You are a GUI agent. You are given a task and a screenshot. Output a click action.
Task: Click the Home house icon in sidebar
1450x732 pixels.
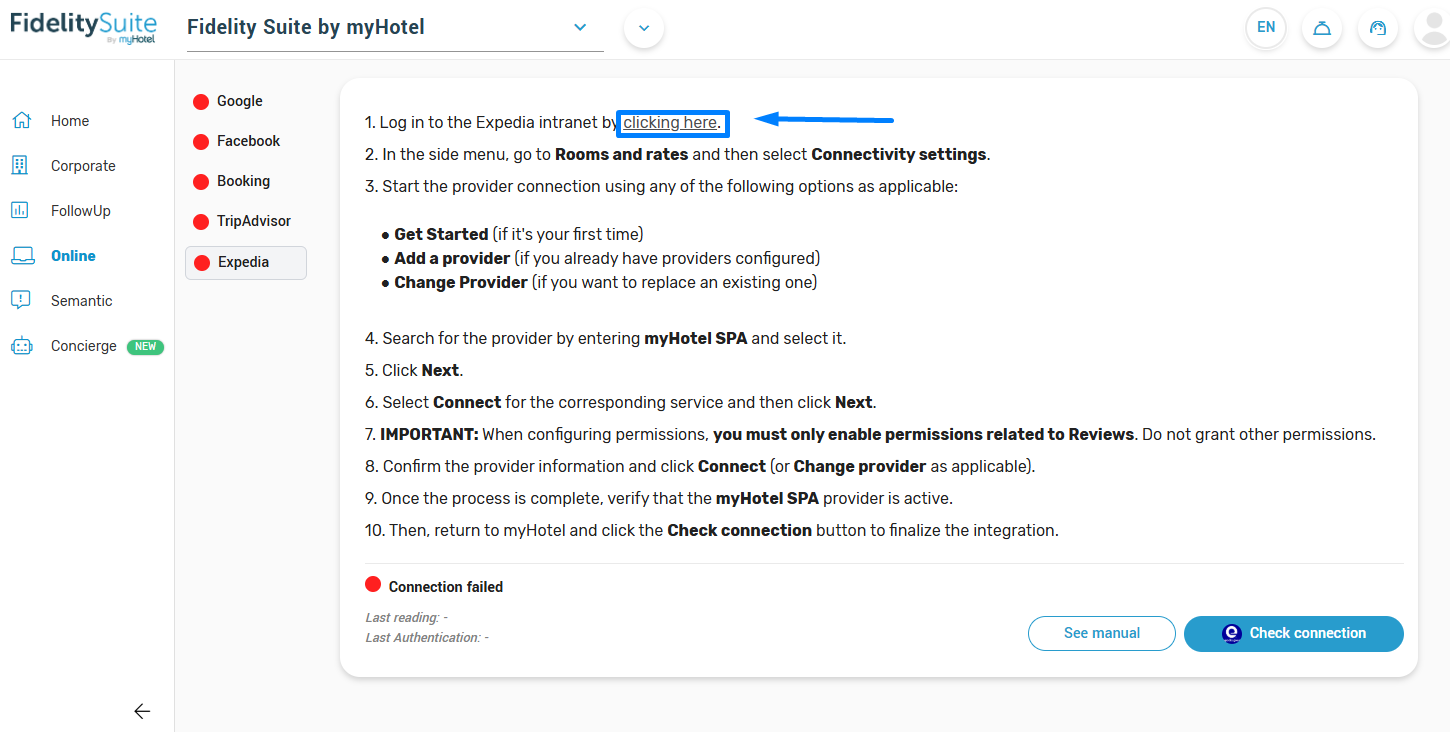tap(21, 121)
